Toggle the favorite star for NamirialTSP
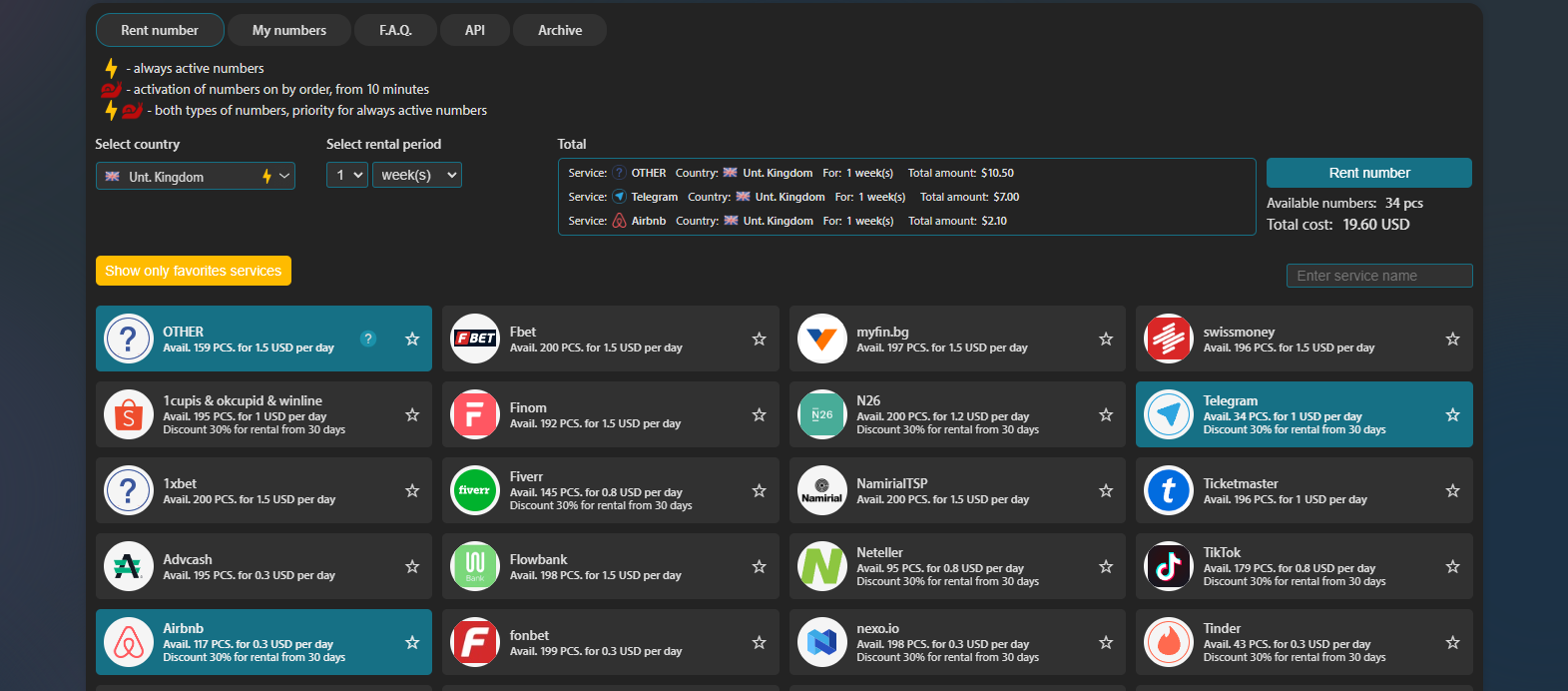 [x=1106, y=490]
